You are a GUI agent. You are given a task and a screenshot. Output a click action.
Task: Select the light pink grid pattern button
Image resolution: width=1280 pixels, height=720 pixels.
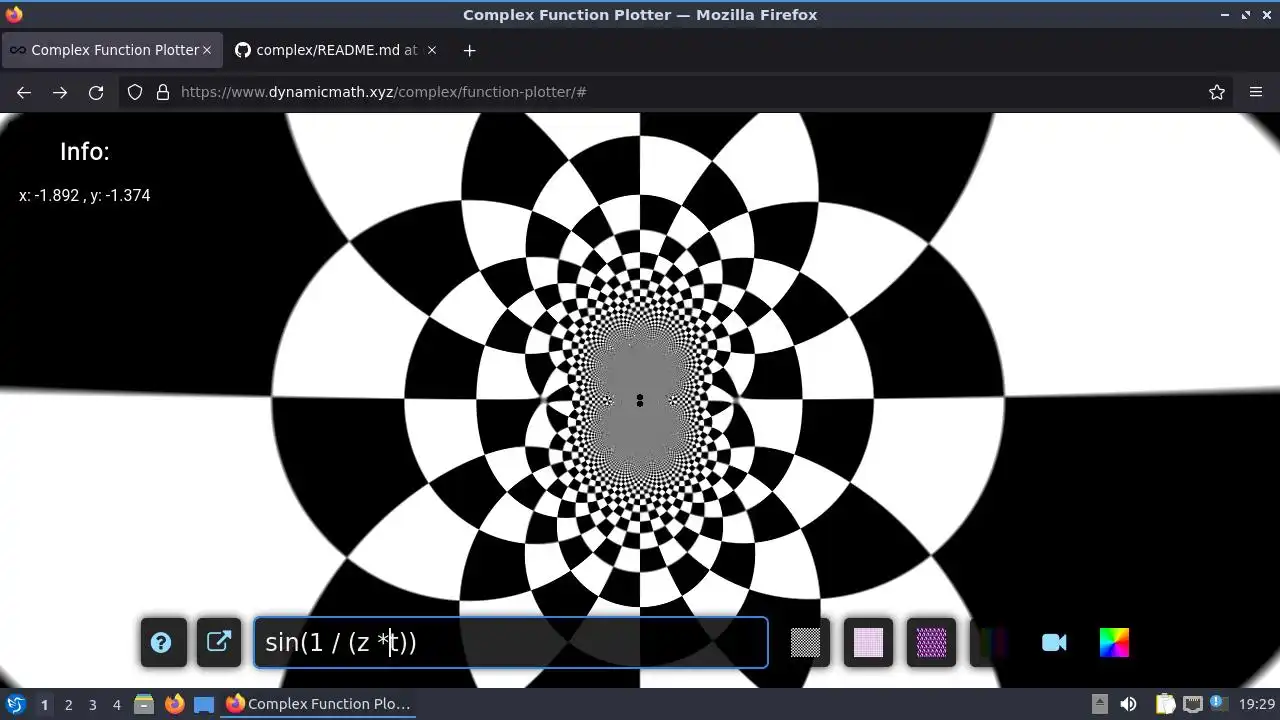click(x=868, y=643)
